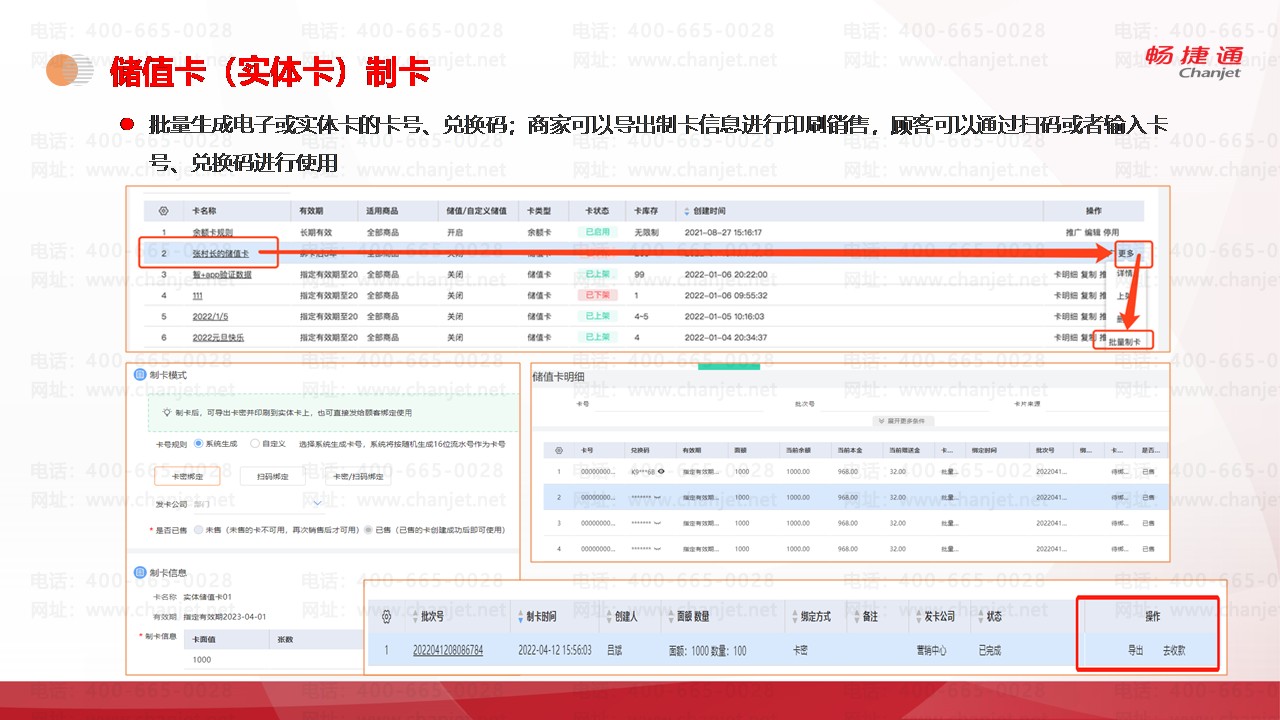Choose 详情 from the more menu
Screen dimensions: 1280x720
point(1125,273)
